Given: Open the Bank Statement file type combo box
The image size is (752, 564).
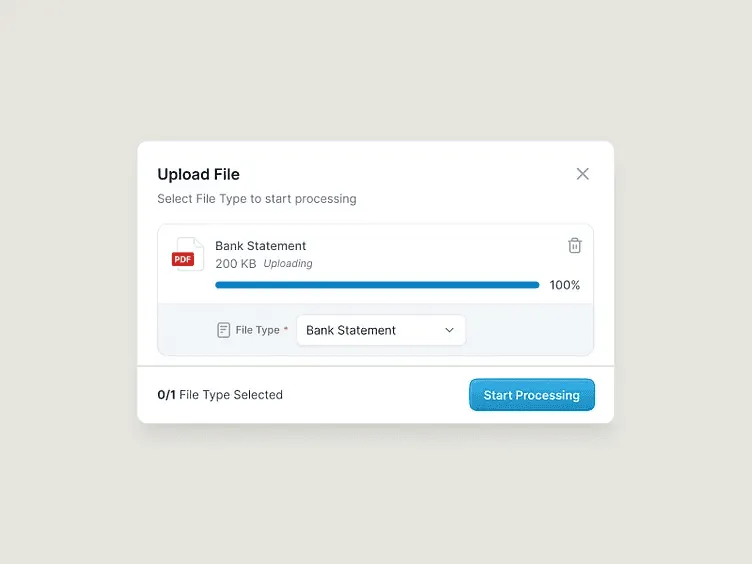Looking at the screenshot, I should [381, 330].
